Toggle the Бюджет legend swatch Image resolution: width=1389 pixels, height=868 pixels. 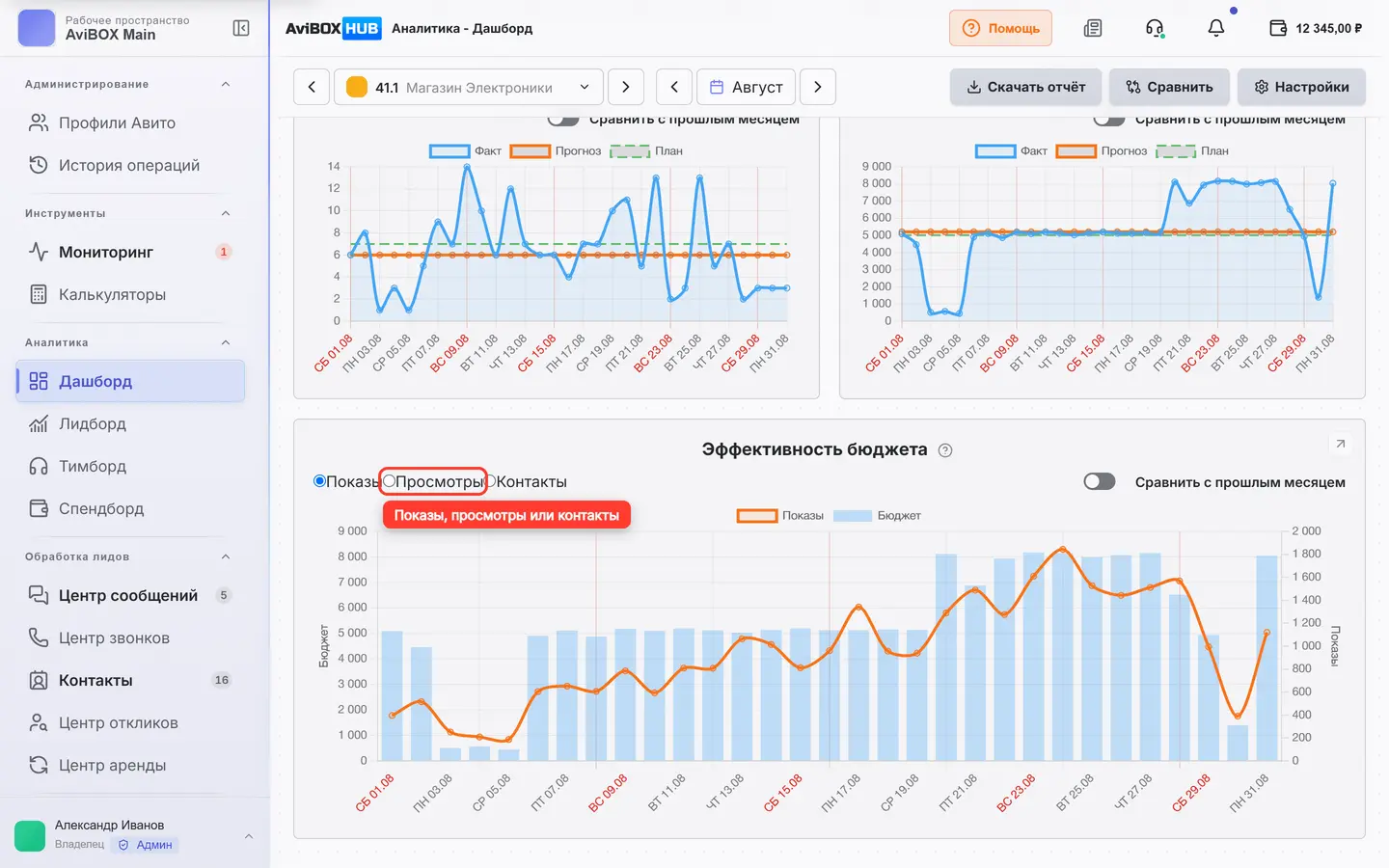click(852, 516)
